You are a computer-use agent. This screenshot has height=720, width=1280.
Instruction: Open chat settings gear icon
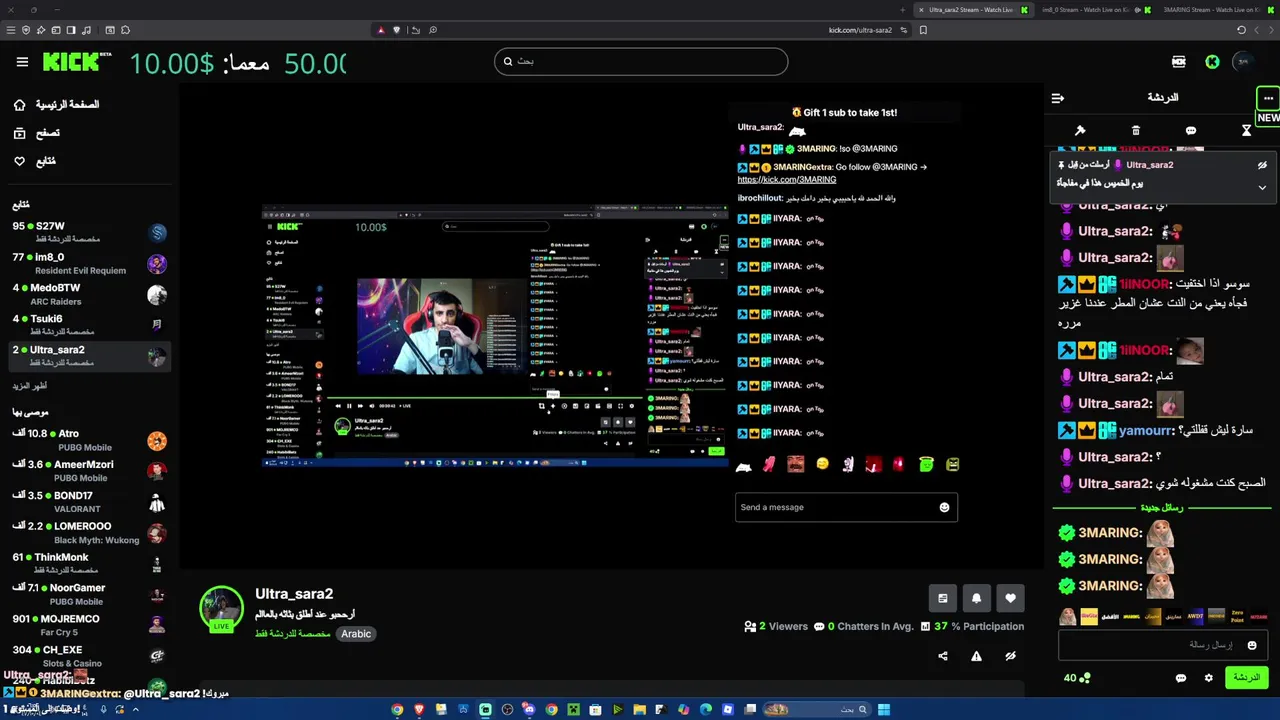tap(1208, 678)
